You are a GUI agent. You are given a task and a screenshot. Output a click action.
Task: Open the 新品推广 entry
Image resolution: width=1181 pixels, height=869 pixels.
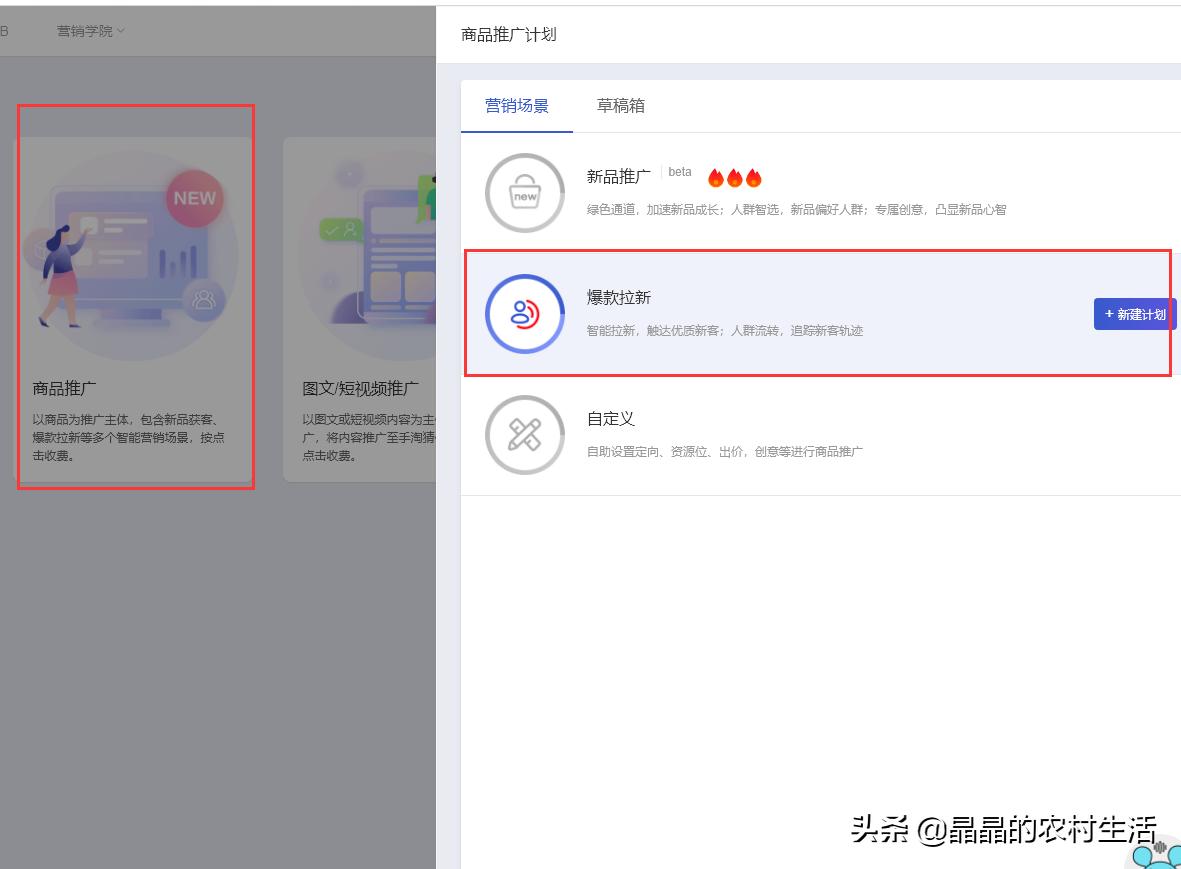coord(617,176)
